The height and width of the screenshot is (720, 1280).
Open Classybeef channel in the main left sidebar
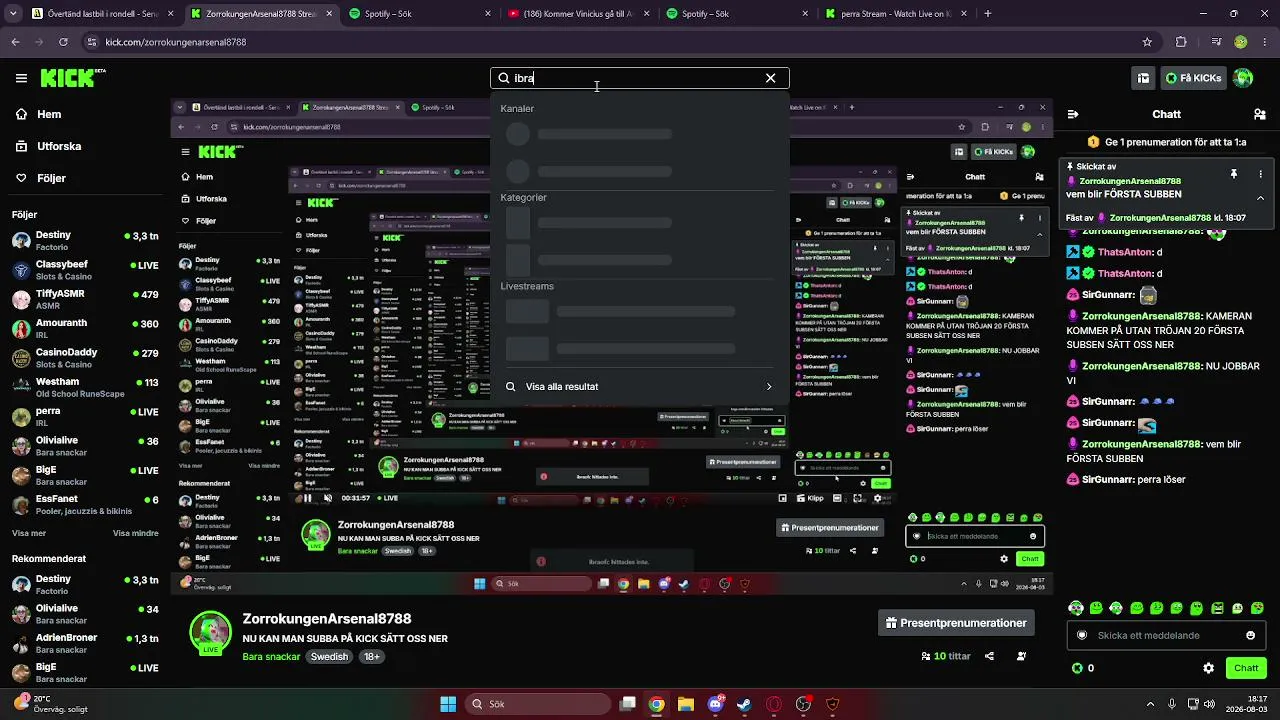click(x=85, y=270)
